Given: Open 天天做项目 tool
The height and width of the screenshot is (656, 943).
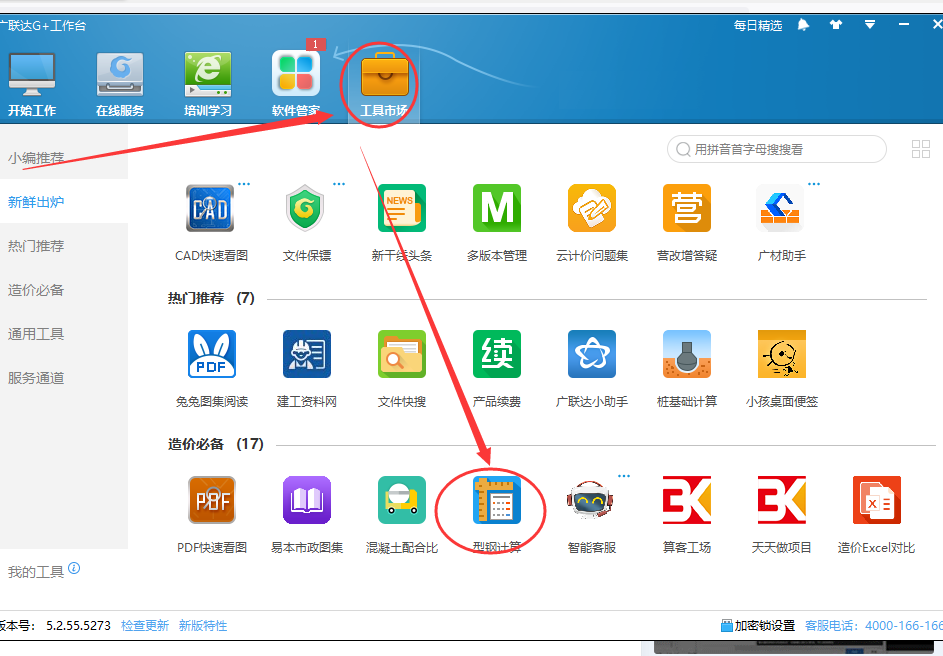Looking at the screenshot, I should [782, 500].
